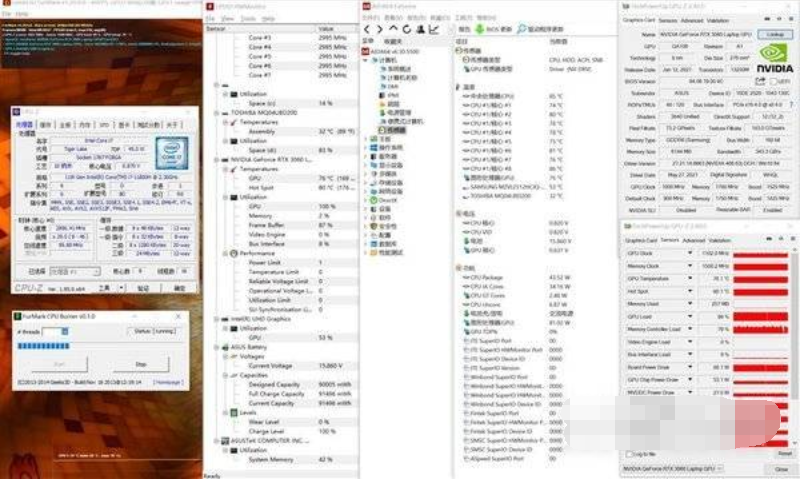Open CPU-Z tools dropdown arrow
Screen dimensions: 804x481
(121, 288)
